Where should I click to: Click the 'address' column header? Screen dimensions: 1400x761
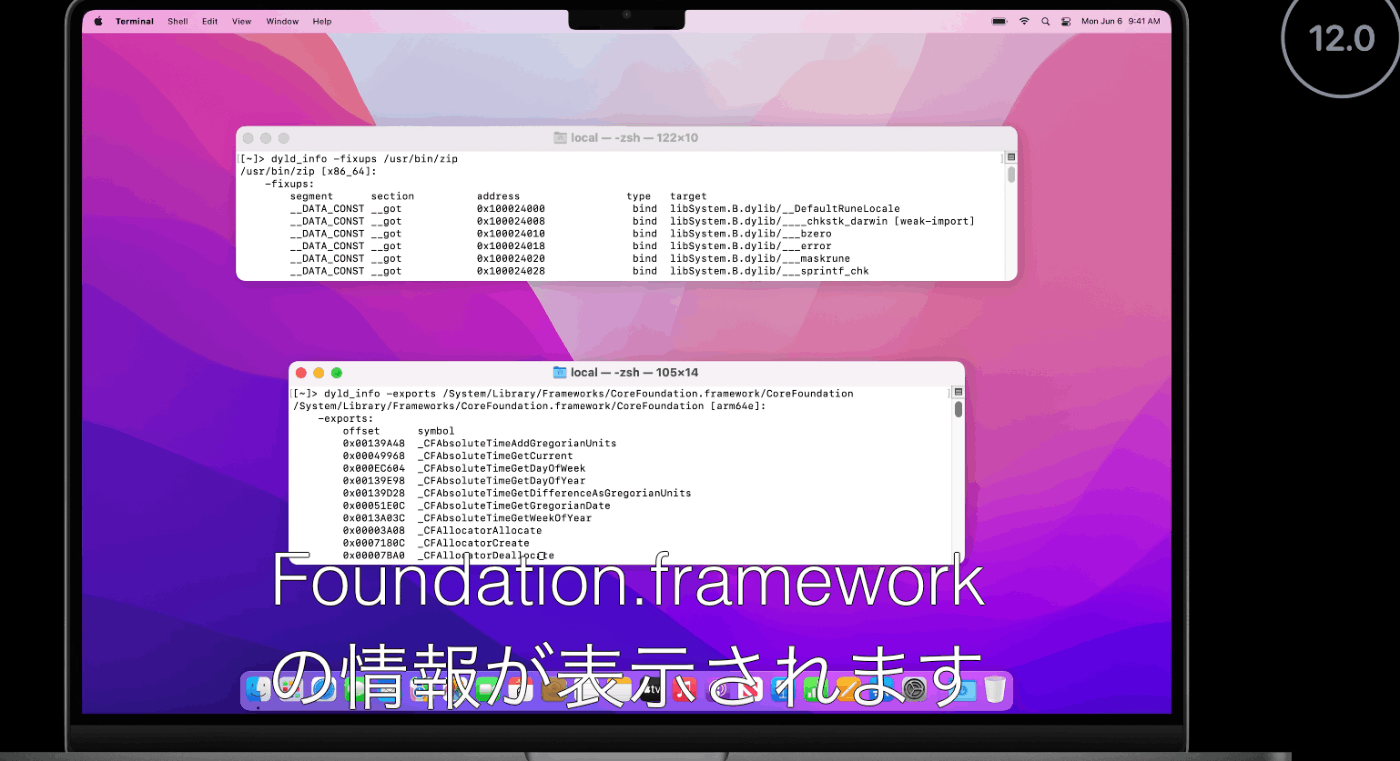(x=498, y=197)
